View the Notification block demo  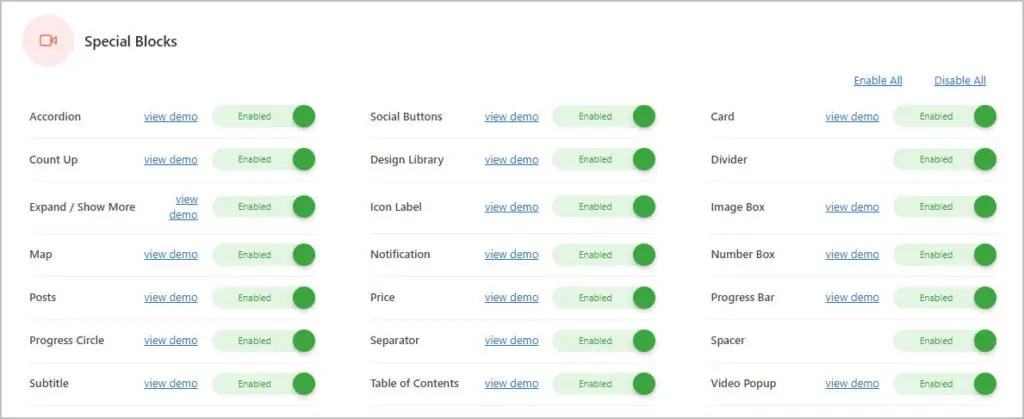click(x=511, y=255)
